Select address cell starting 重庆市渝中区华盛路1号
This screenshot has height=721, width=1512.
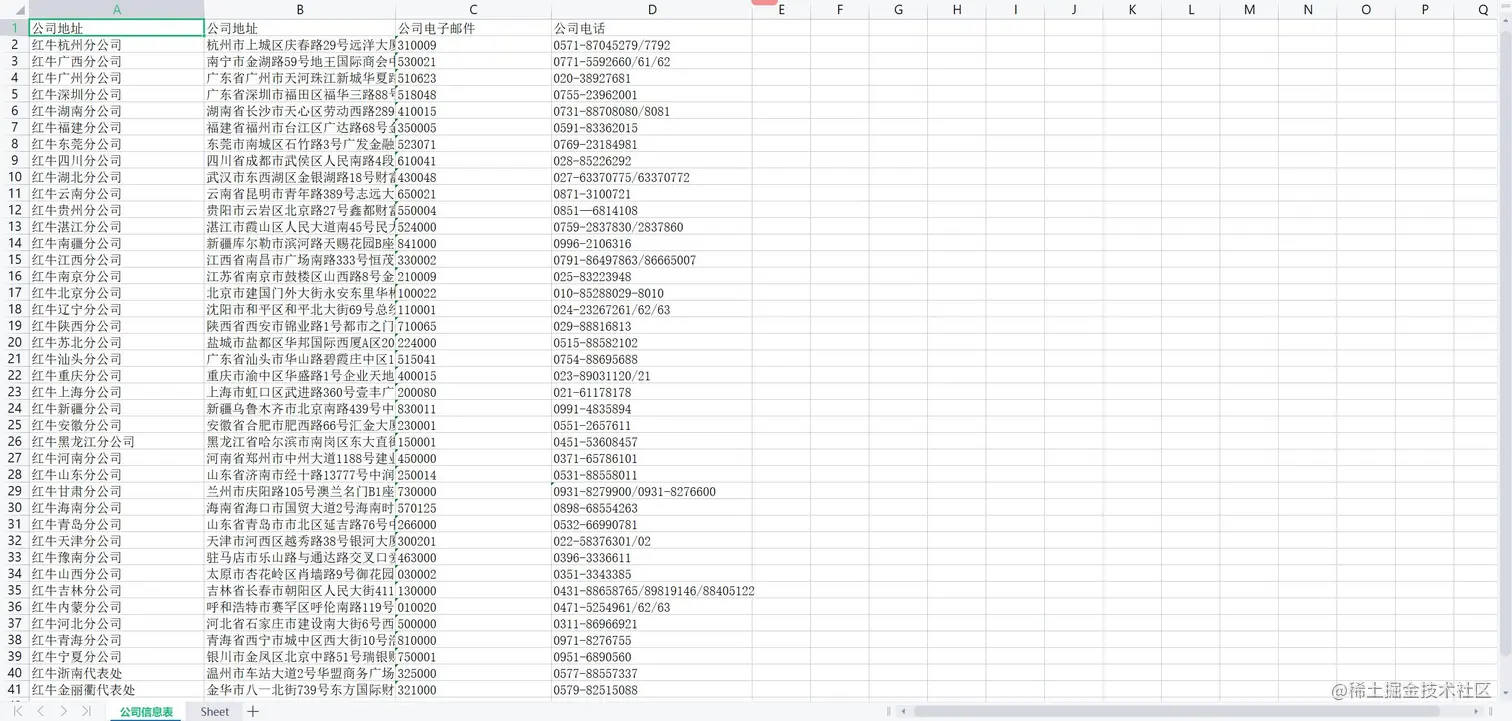coord(300,375)
